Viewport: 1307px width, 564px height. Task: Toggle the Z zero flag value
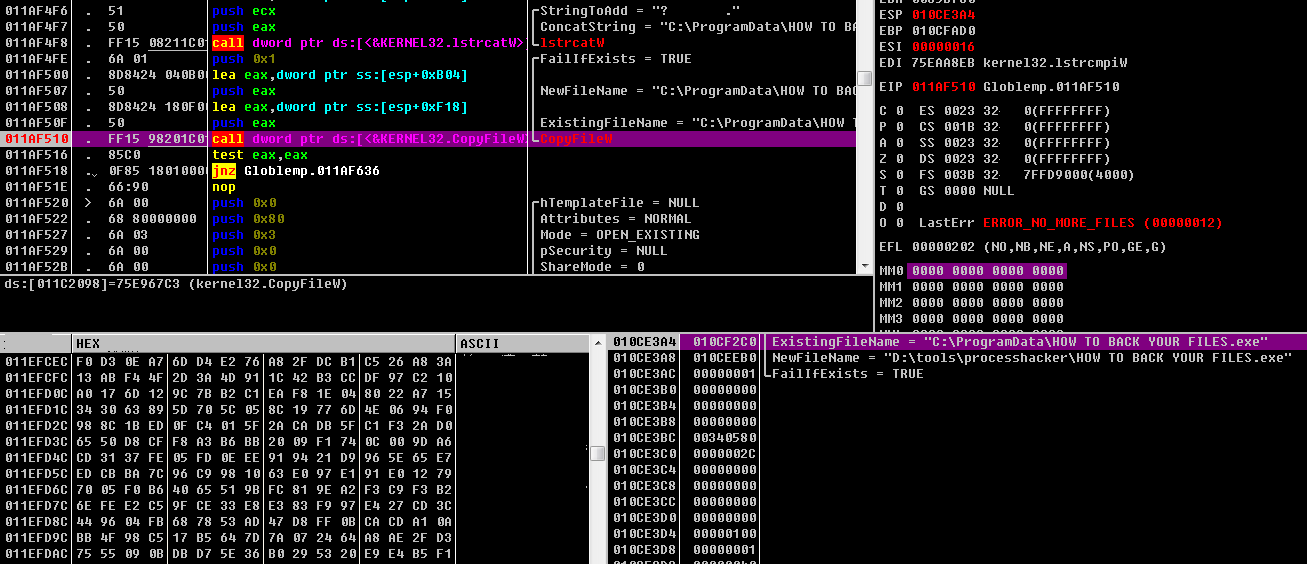pyautogui.click(x=896, y=159)
